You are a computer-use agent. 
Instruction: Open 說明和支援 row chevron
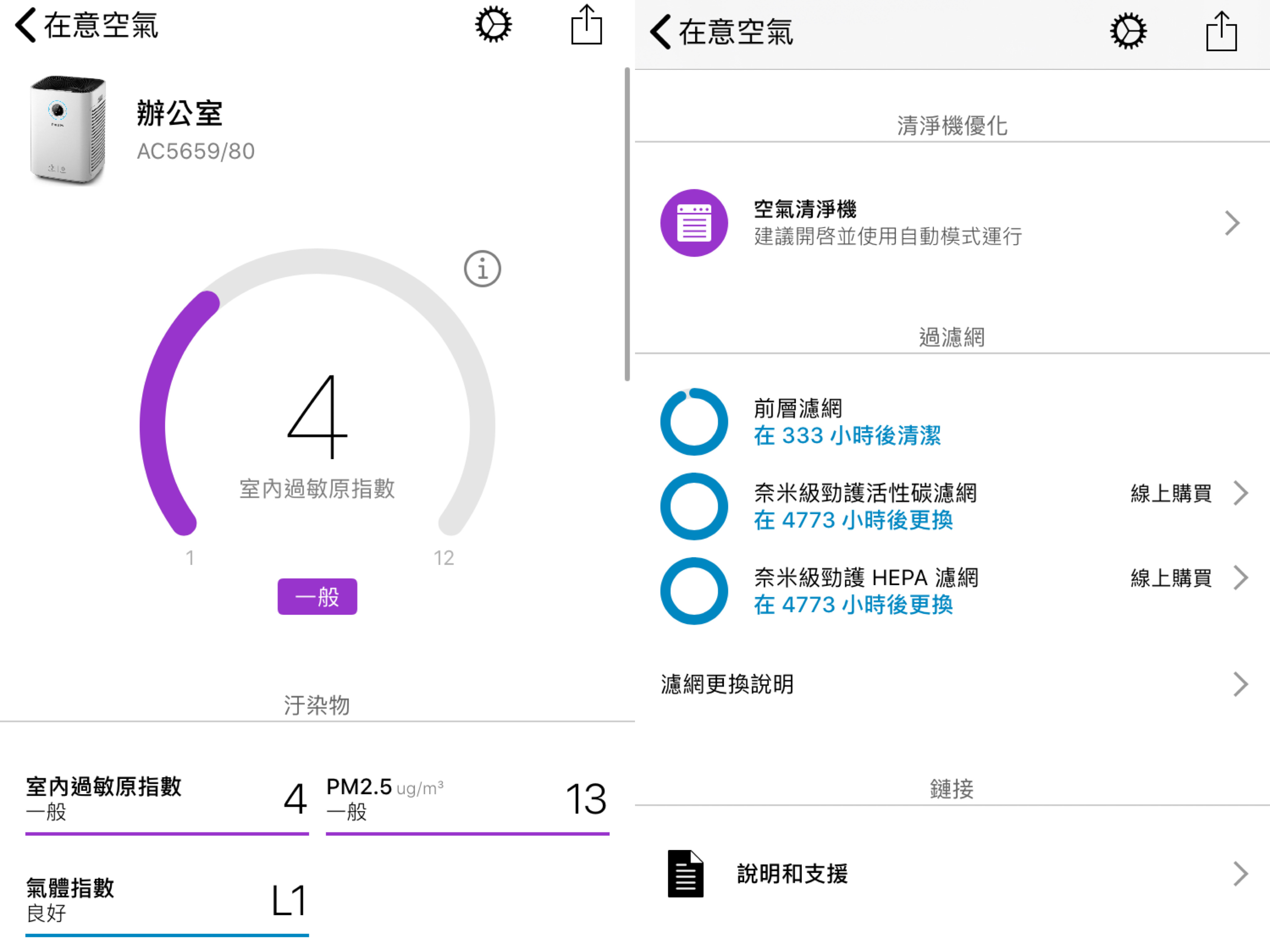[1240, 873]
